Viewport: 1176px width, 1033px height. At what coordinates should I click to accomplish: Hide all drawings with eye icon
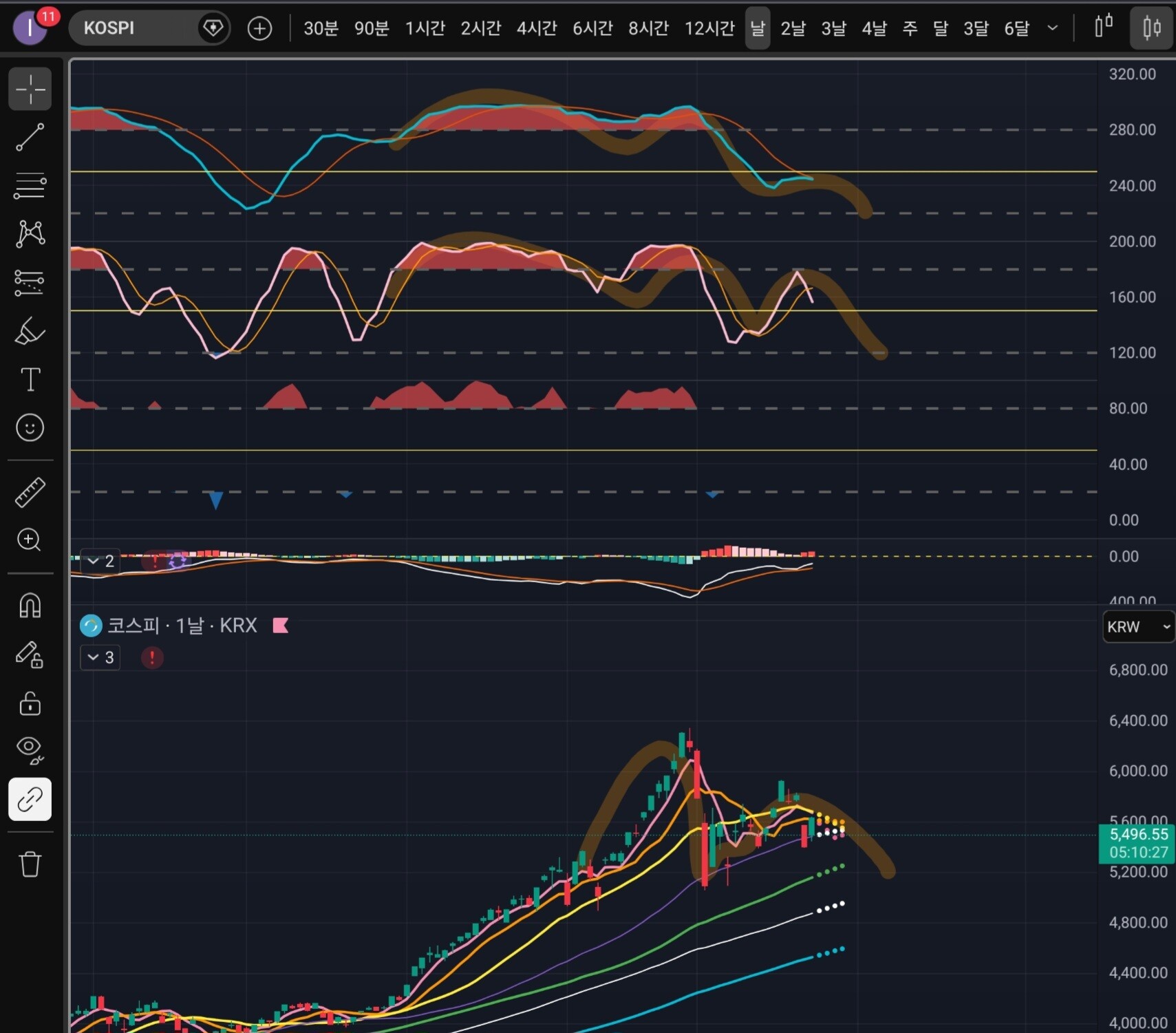(x=30, y=749)
